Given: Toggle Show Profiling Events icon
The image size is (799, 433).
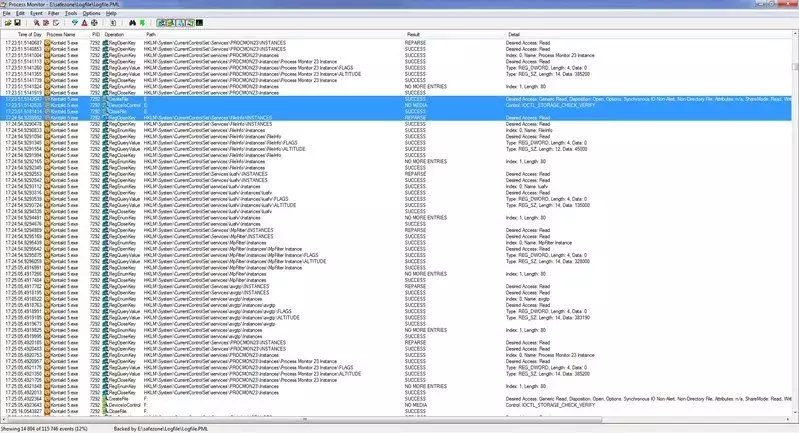Looking at the screenshot, I should tap(199, 23).
